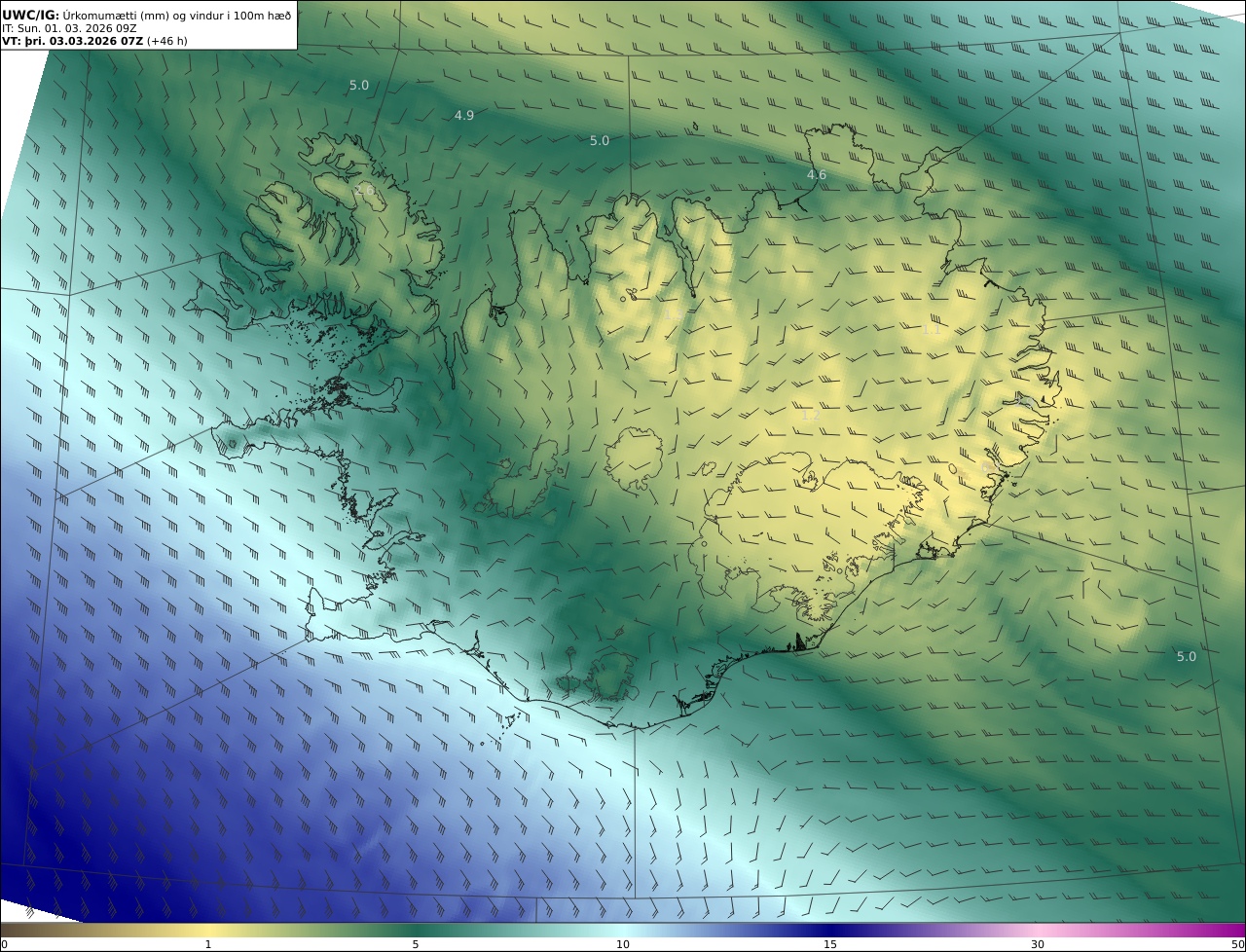Image resolution: width=1246 pixels, height=952 pixels.
Task: Click the 4.6 value label on the map
Action: click(x=816, y=175)
